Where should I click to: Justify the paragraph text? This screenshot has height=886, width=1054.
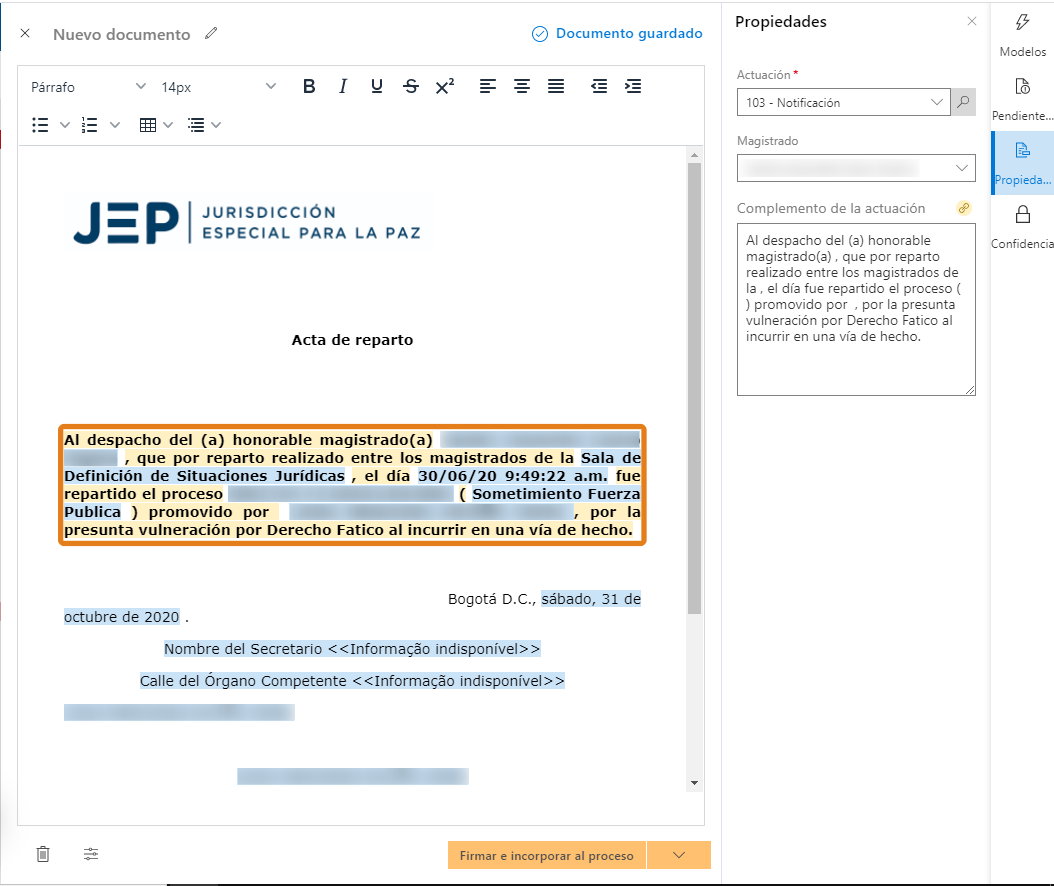pos(556,87)
